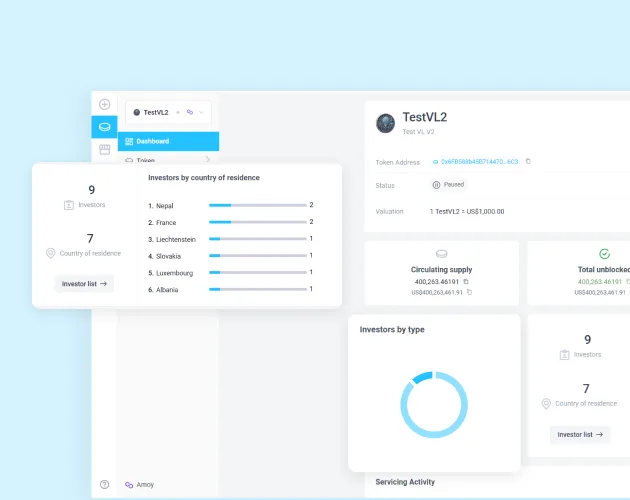Select the Albania country row
This screenshot has height=500, width=630.
coord(231,290)
